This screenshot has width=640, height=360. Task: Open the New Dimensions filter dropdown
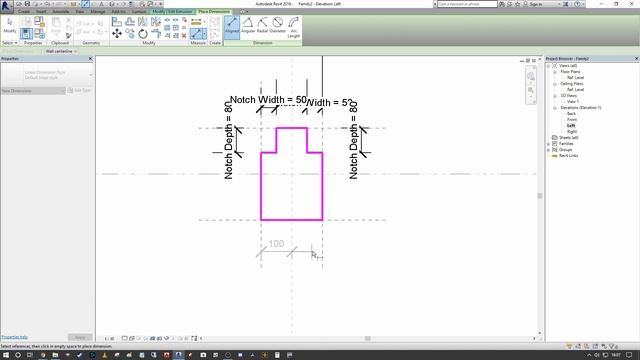33,91
